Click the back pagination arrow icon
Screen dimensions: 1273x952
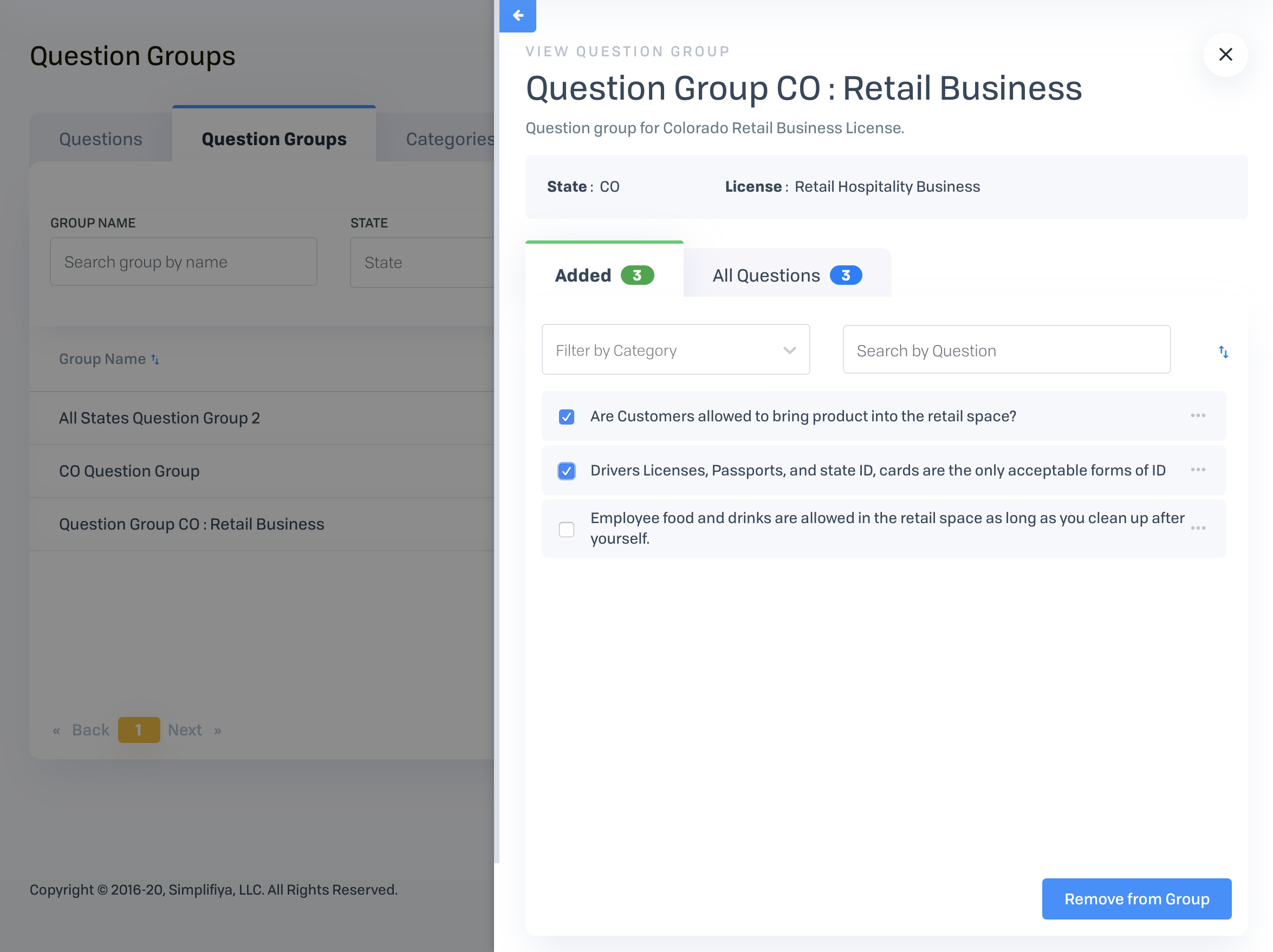pos(57,730)
